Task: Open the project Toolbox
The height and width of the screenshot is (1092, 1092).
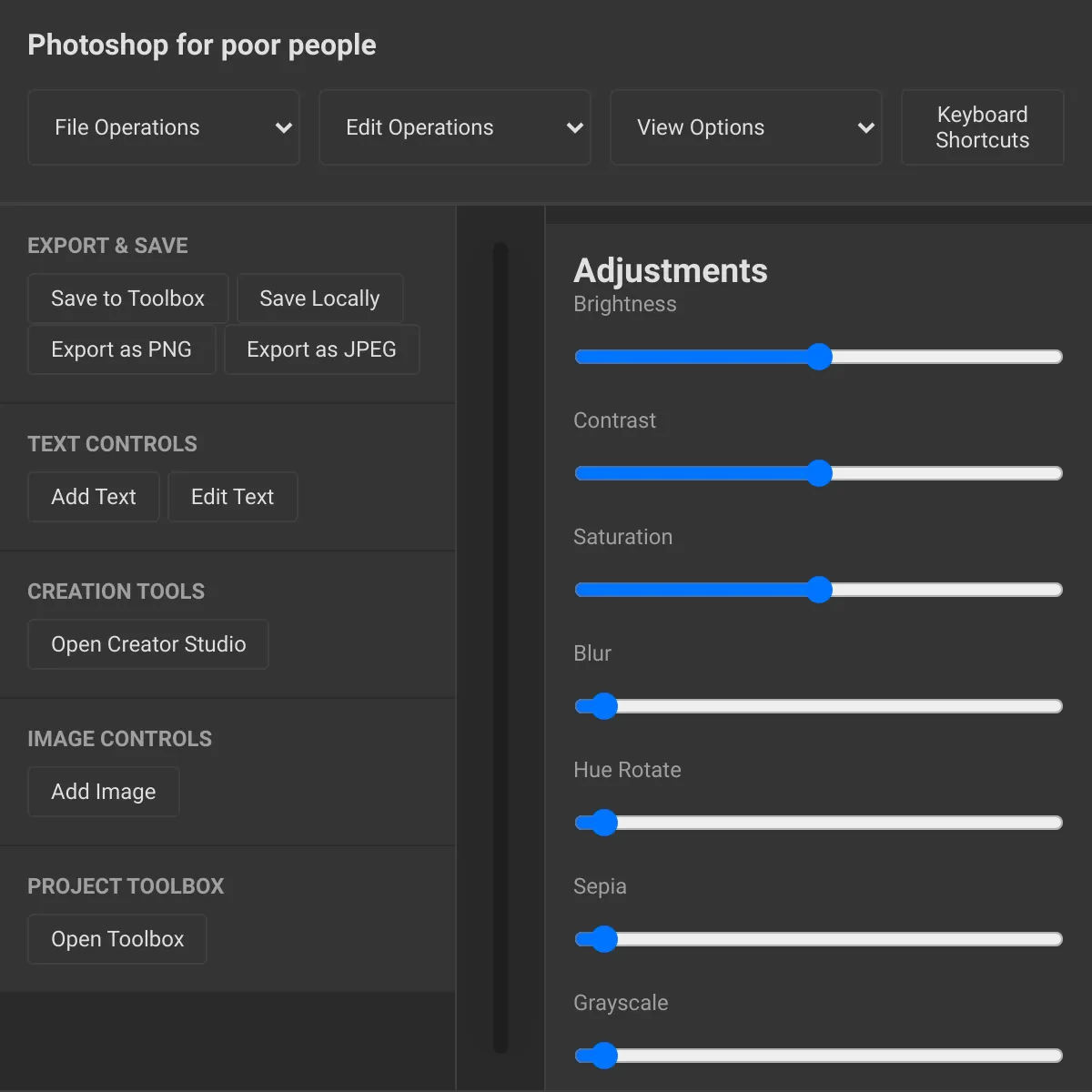Action: (117, 939)
